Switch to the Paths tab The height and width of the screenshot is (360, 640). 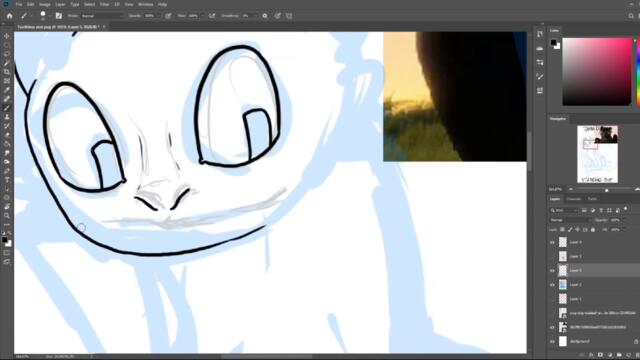click(x=592, y=199)
